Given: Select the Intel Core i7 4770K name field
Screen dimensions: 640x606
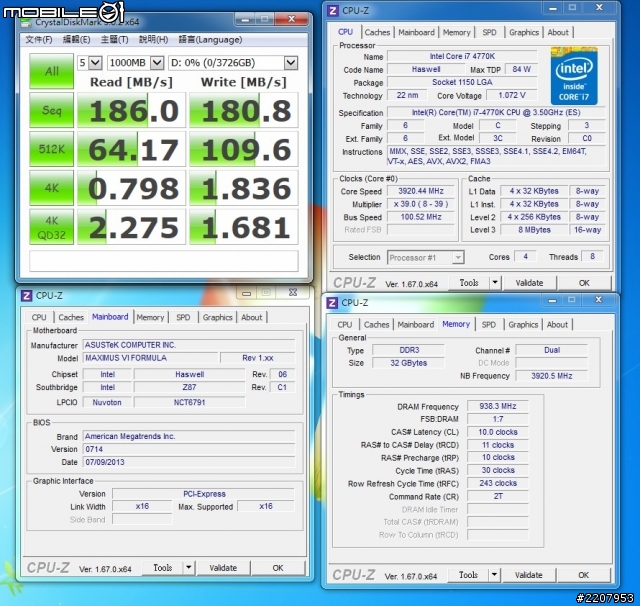Looking at the screenshot, I should point(462,56).
